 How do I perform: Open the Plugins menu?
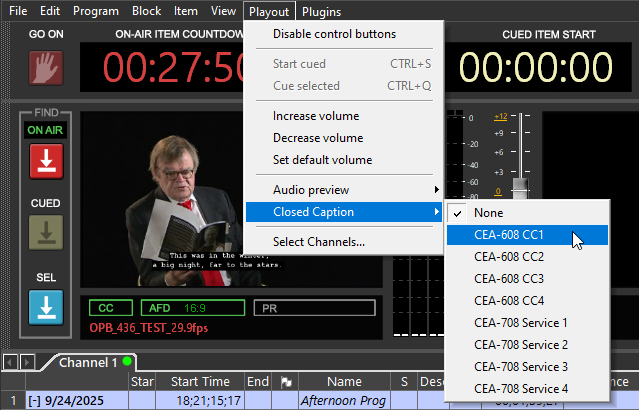[321, 11]
